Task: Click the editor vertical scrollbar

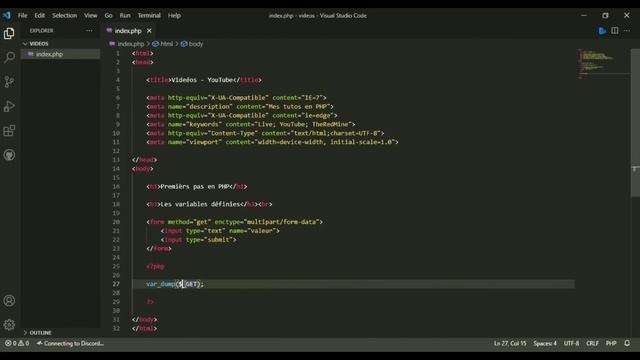Action: click(x=635, y=122)
